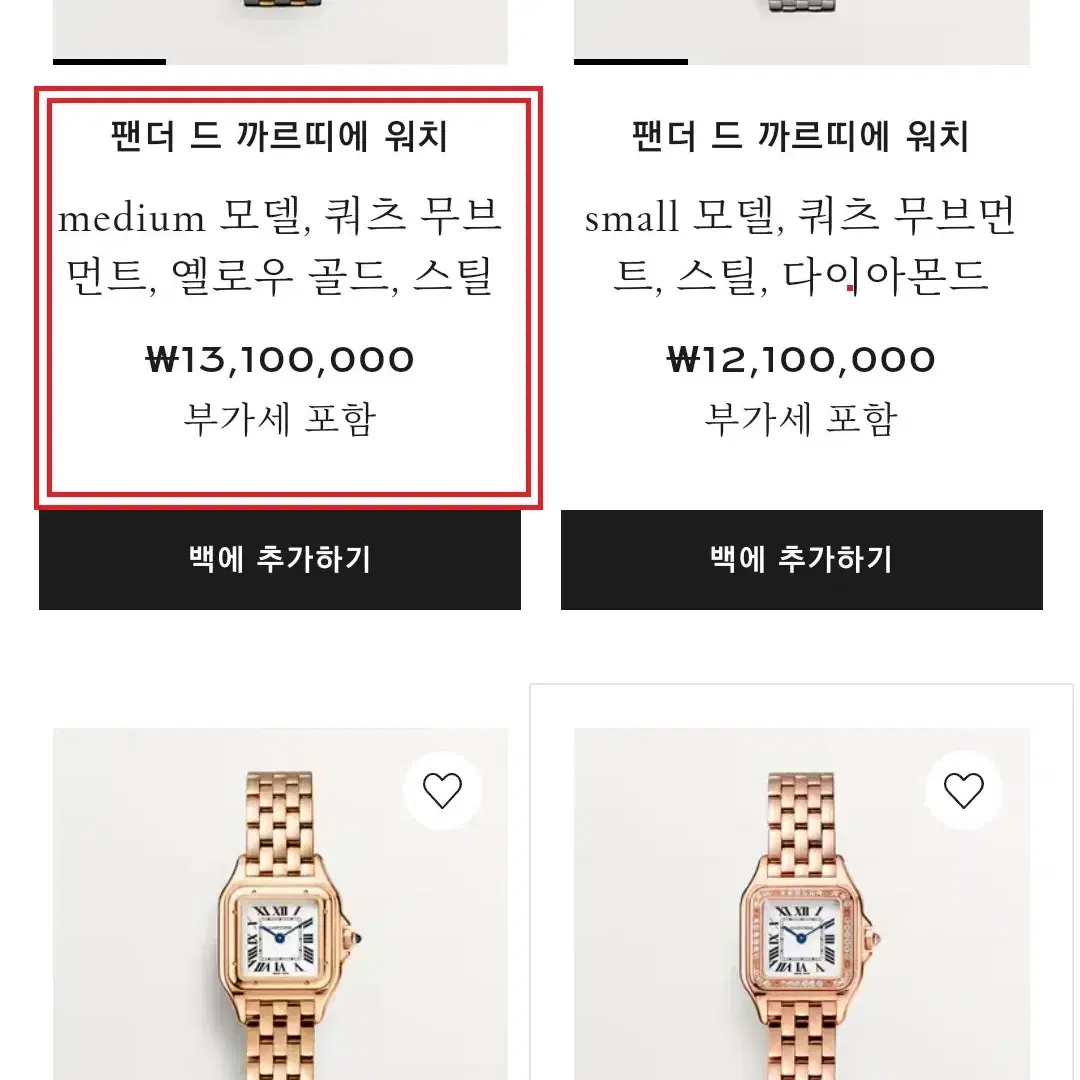The height and width of the screenshot is (1080, 1080).
Task: Open the small 팬더 드 까르띠에 워치 title
Action: 801,136
